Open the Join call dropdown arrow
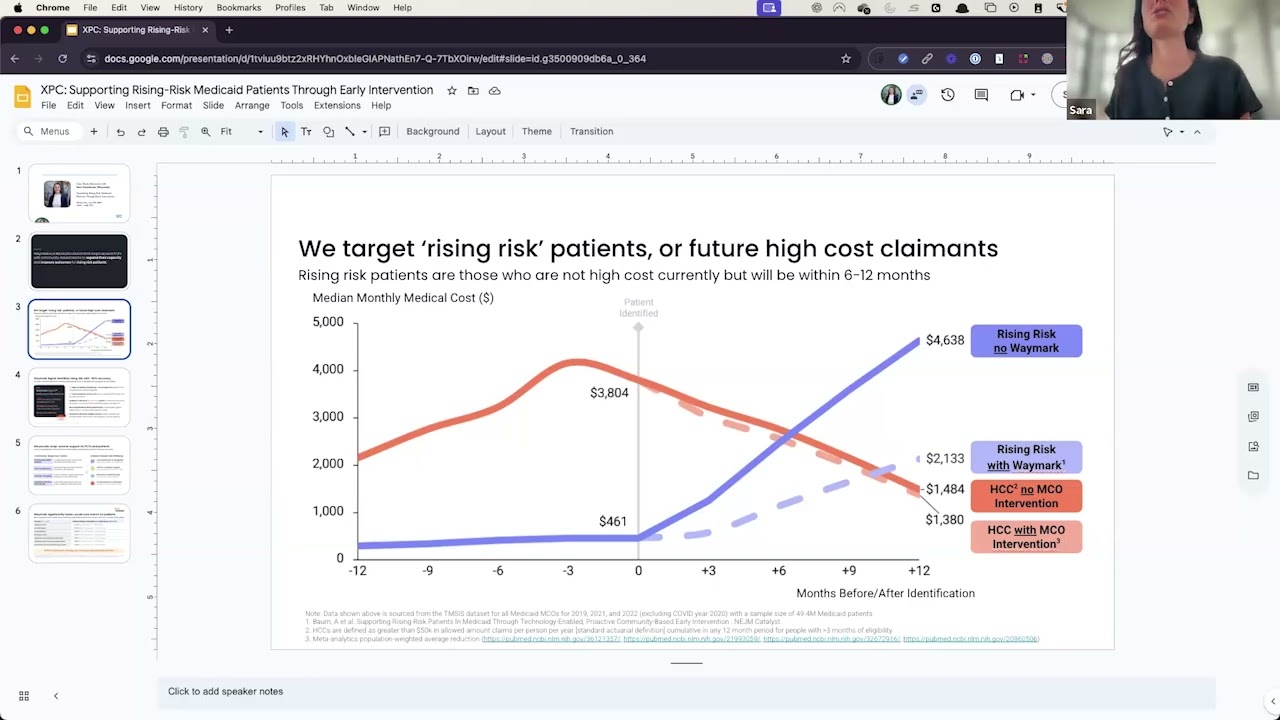Image resolution: width=1280 pixels, height=720 pixels. coord(1033,95)
